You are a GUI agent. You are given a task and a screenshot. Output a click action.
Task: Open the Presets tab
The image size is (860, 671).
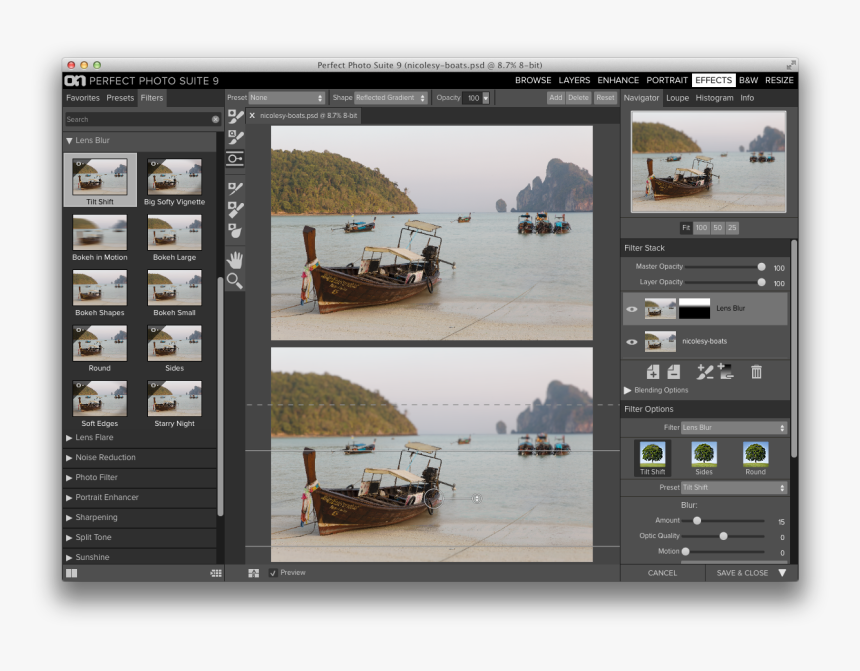click(120, 98)
